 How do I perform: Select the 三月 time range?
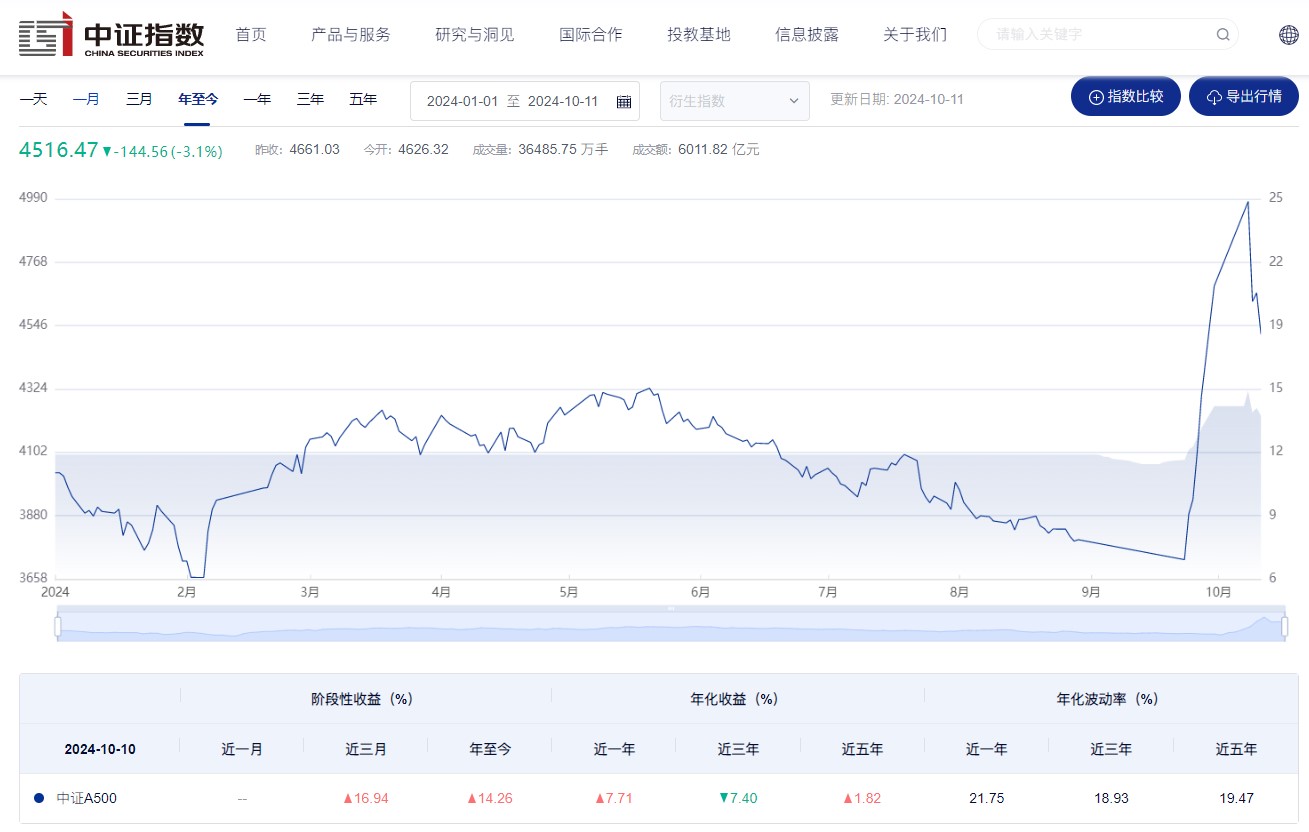point(139,99)
